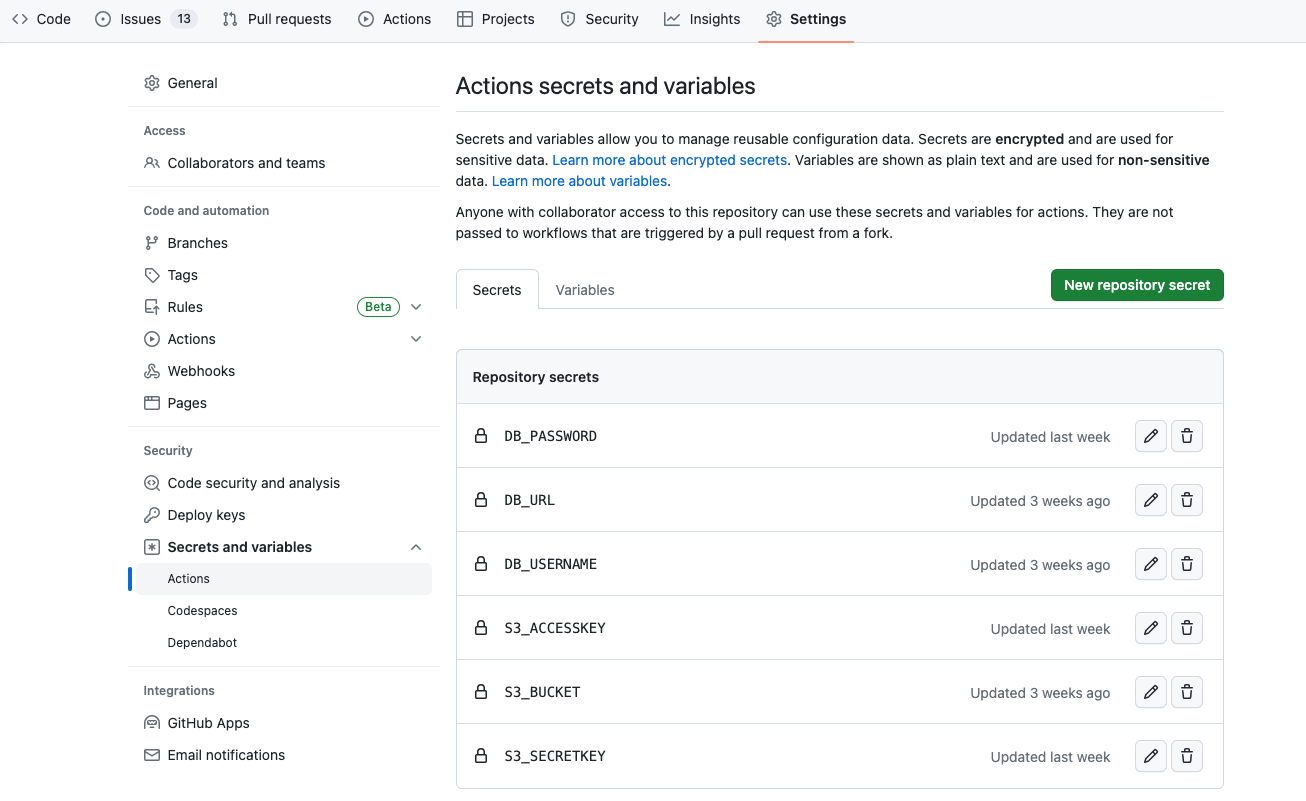1306x801 pixels.
Task: Click the trash icon for DB_URL secret
Action: pyautogui.click(x=1187, y=500)
